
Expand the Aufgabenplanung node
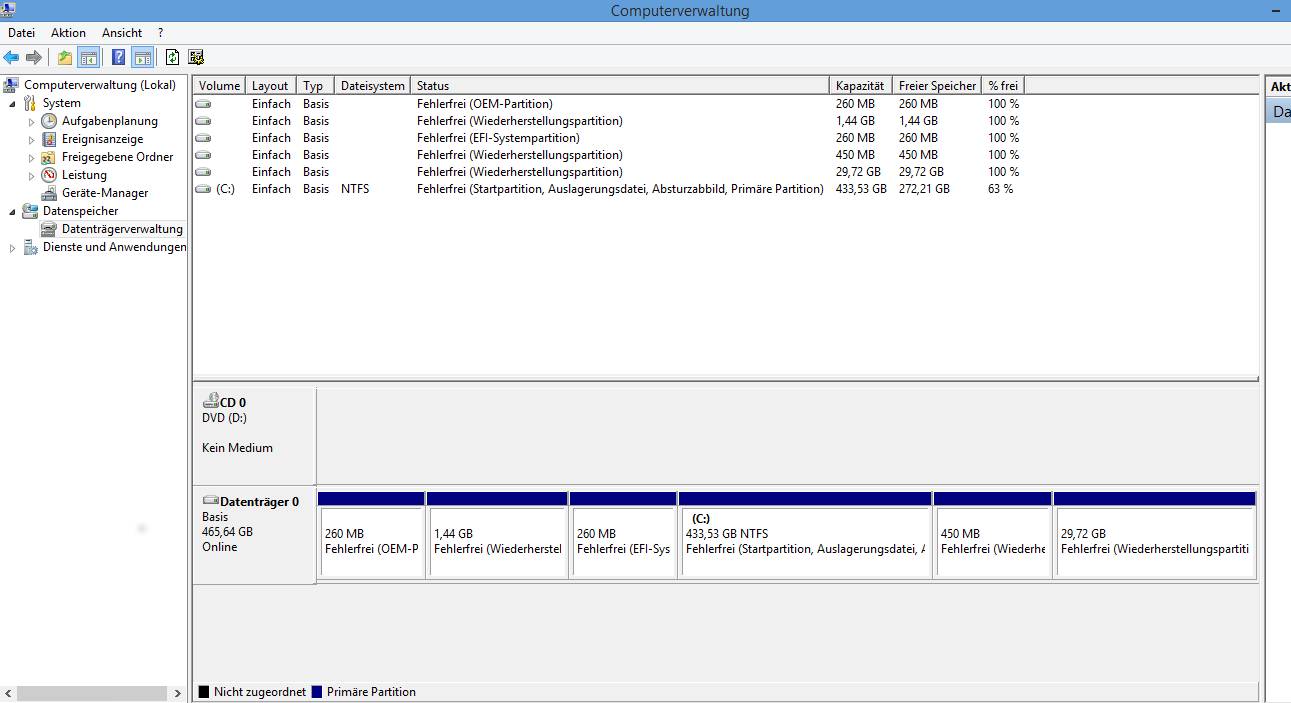click(x=32, y=121)
